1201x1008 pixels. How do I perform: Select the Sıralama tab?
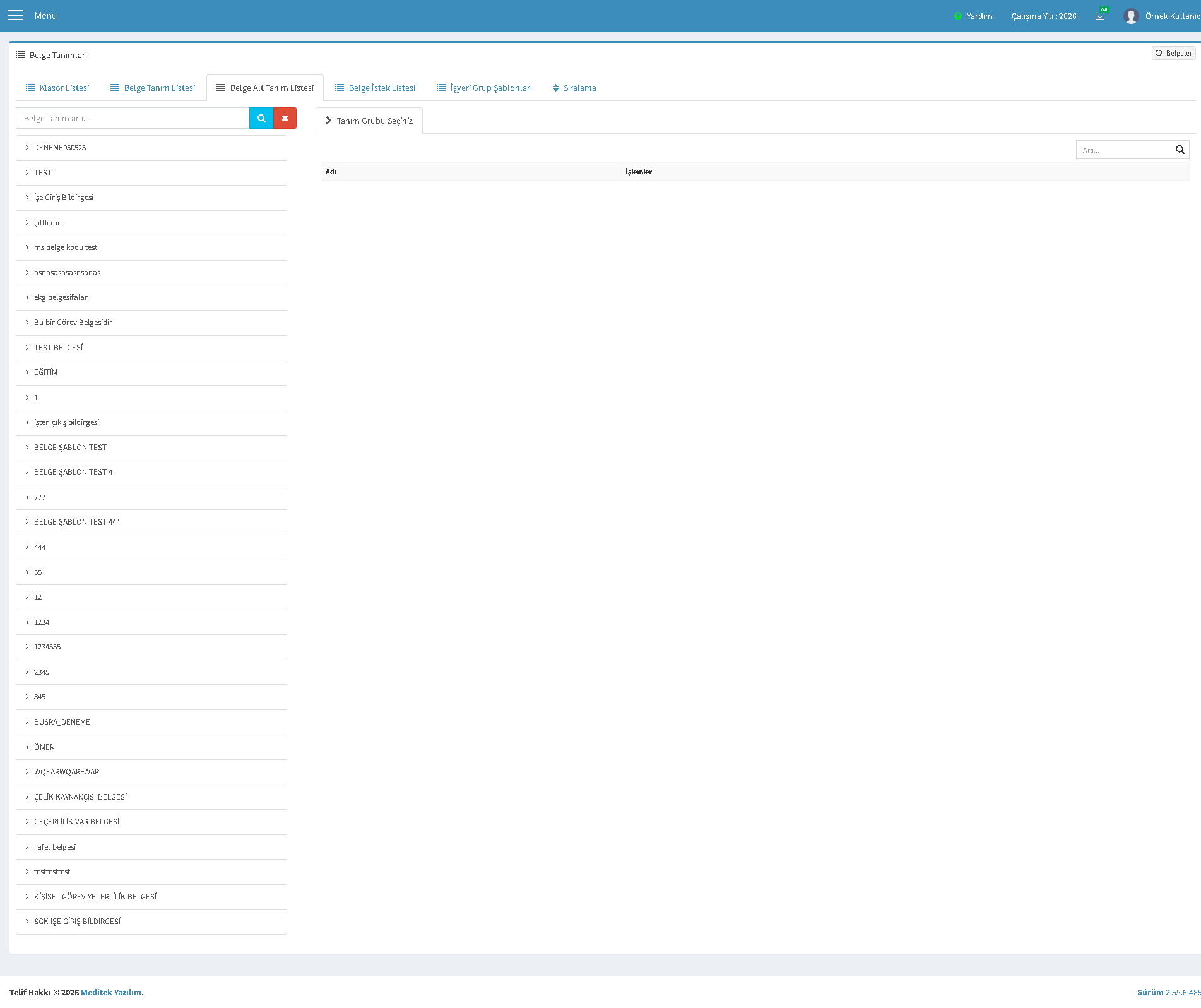tap(574, 88)
